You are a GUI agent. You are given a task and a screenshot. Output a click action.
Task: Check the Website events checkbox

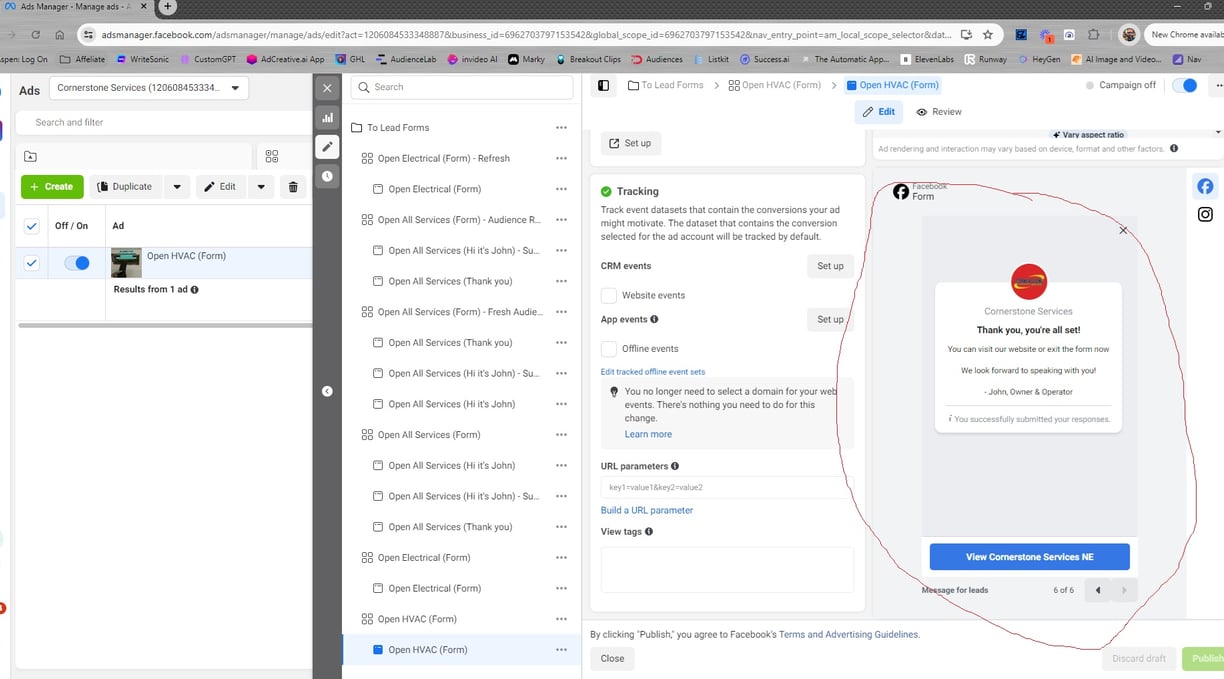pos(608,295)
